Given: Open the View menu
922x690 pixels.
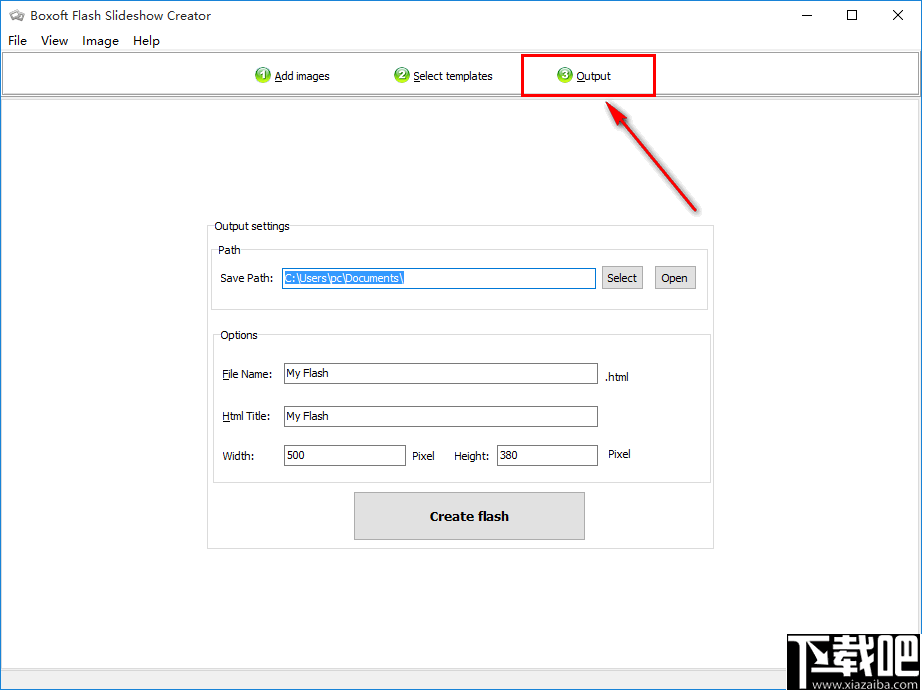Looking at the screenshot, I should point(54,41).
